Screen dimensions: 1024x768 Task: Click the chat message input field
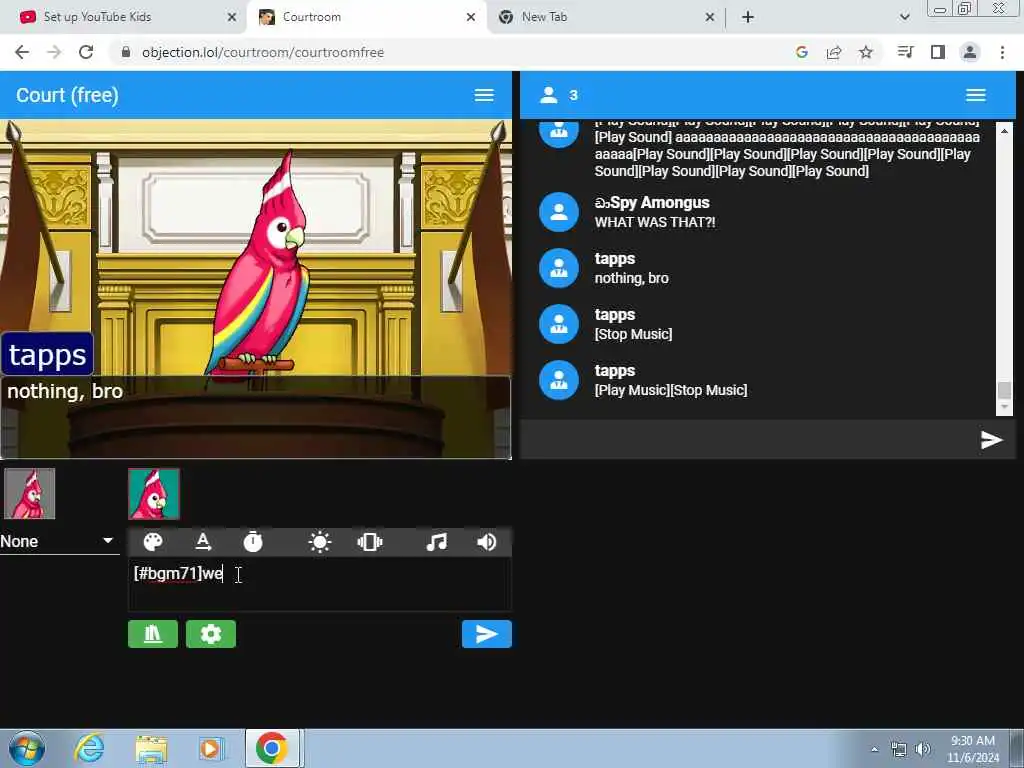(x=749, y=440)
